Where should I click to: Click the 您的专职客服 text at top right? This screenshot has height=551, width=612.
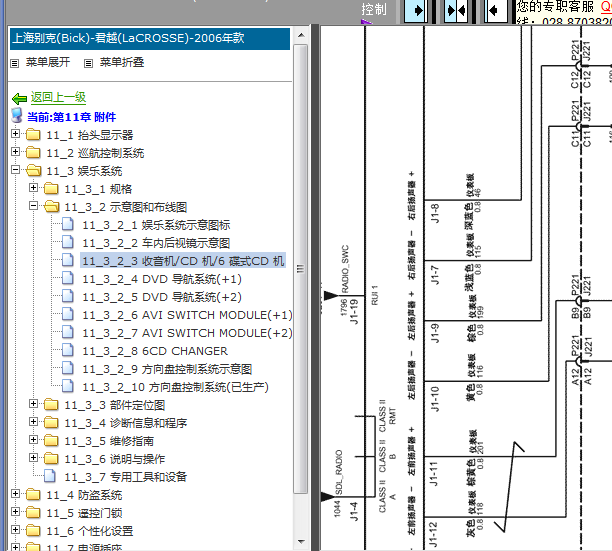point(555,6)
